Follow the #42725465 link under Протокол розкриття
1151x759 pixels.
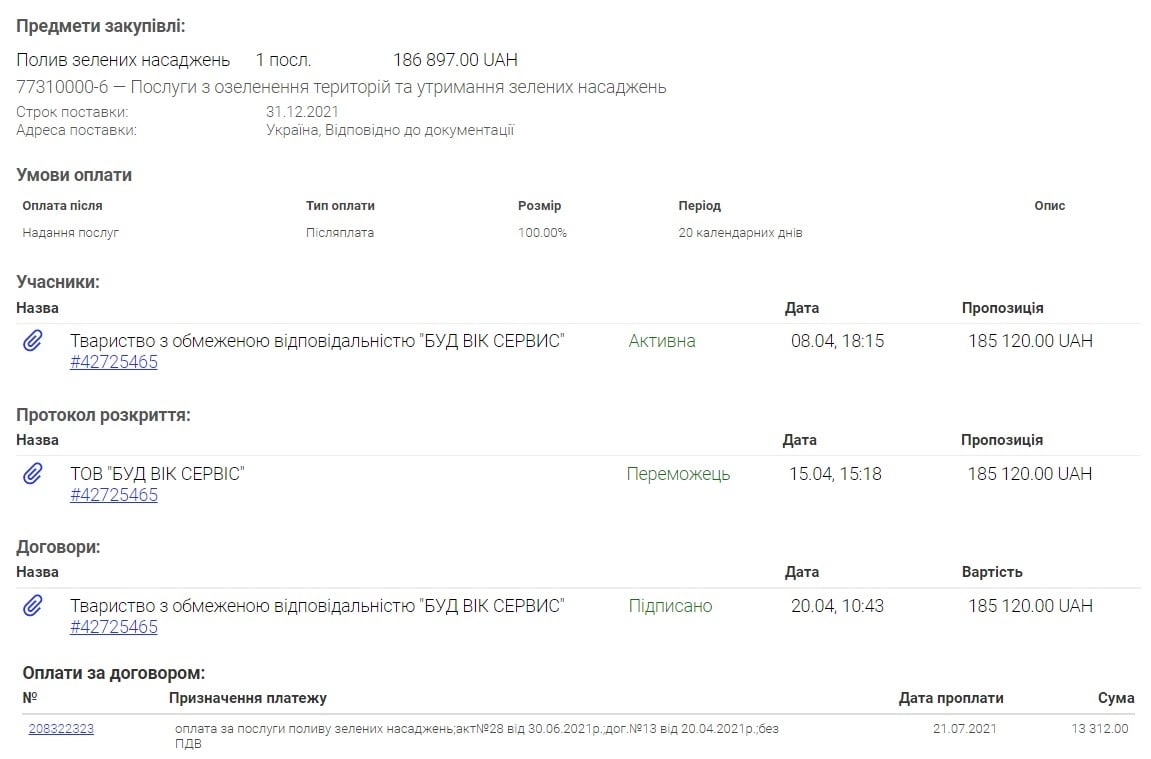click(x=114, y=495)
